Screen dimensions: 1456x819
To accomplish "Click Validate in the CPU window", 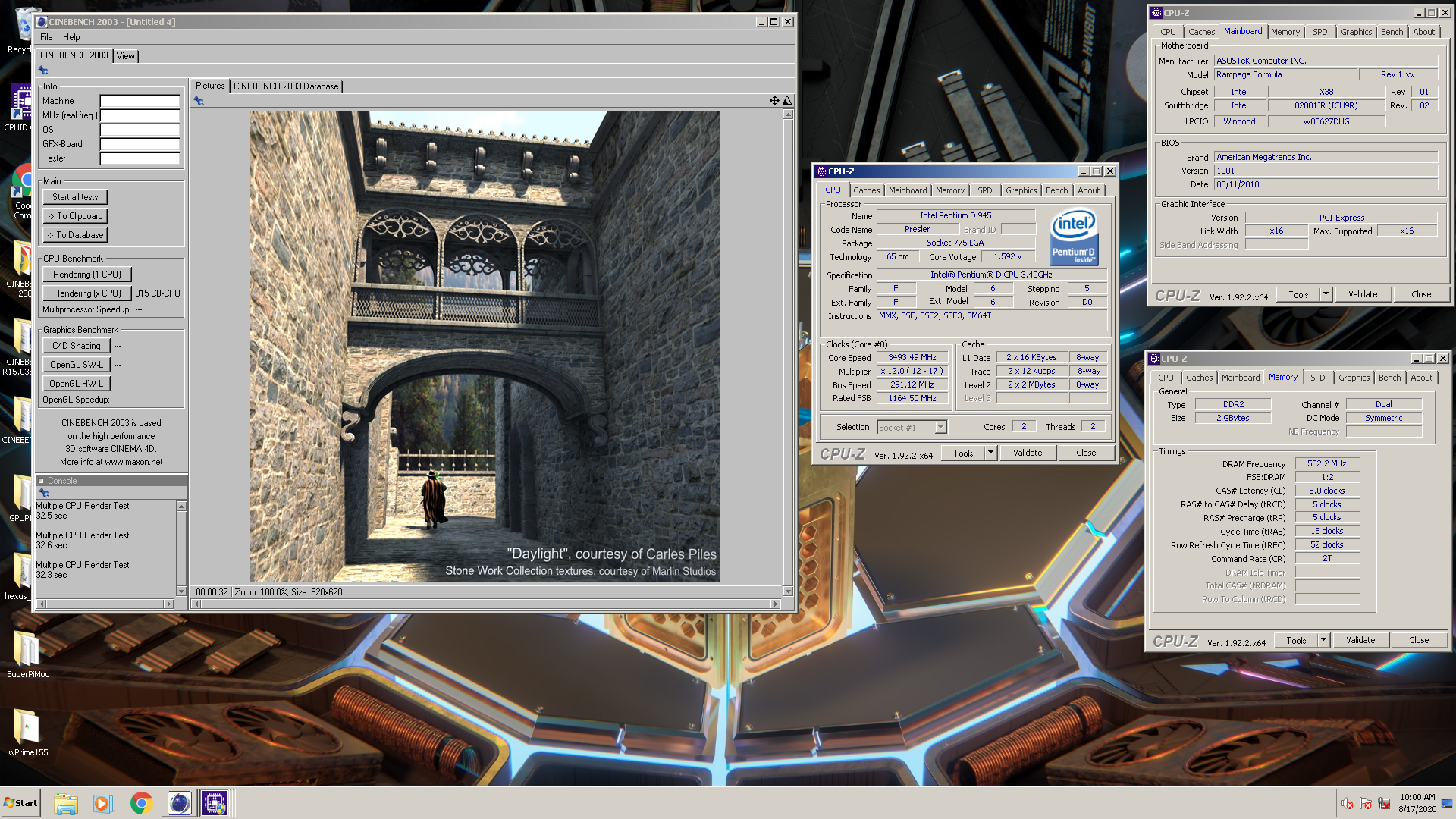I will (1028, 453).
